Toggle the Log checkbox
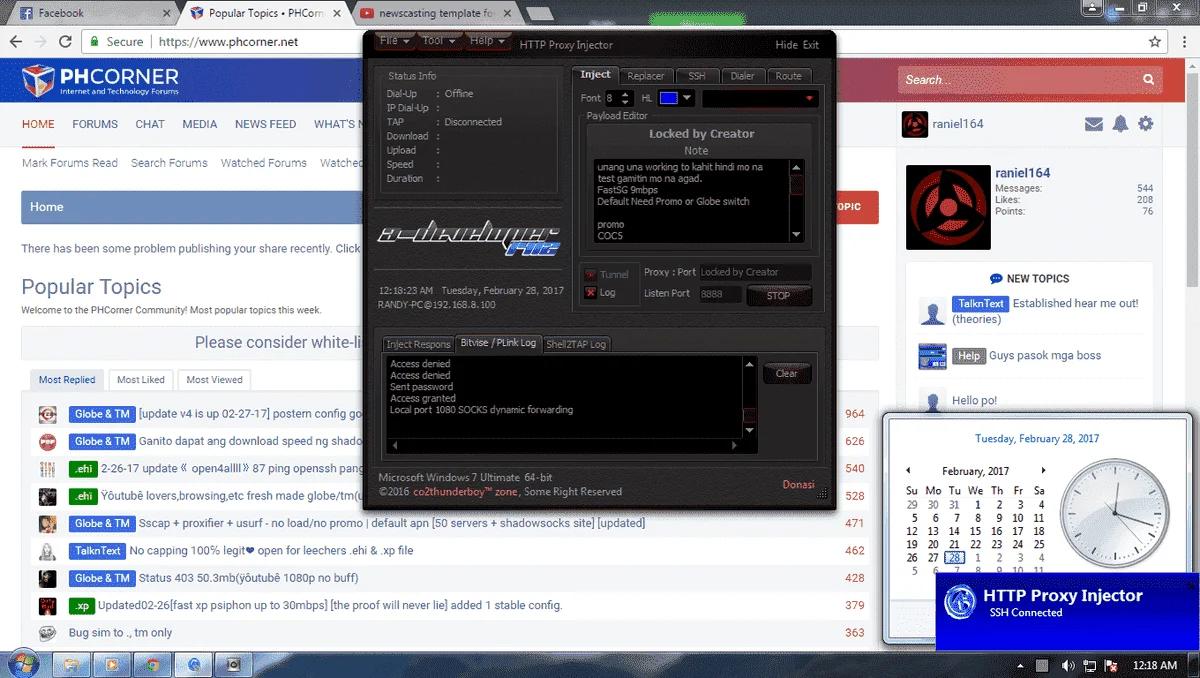The width and height of the screenshot is (1200, 678). [590, 293]
